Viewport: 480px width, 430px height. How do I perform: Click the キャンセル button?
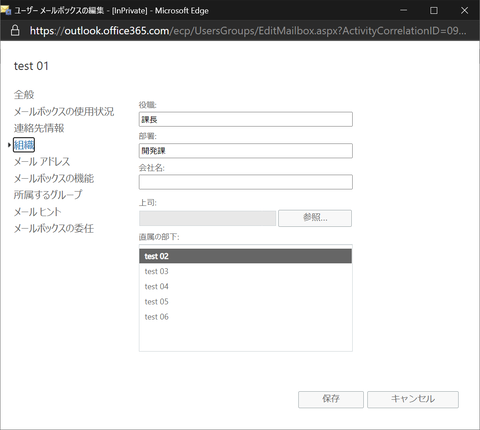pyautogui.click(x=413, y=399)
